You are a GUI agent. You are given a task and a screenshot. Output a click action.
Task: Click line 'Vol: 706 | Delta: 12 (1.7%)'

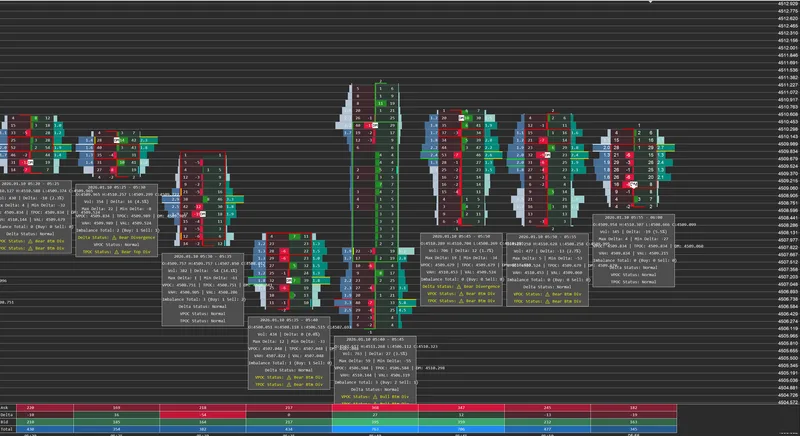(461, 251)
